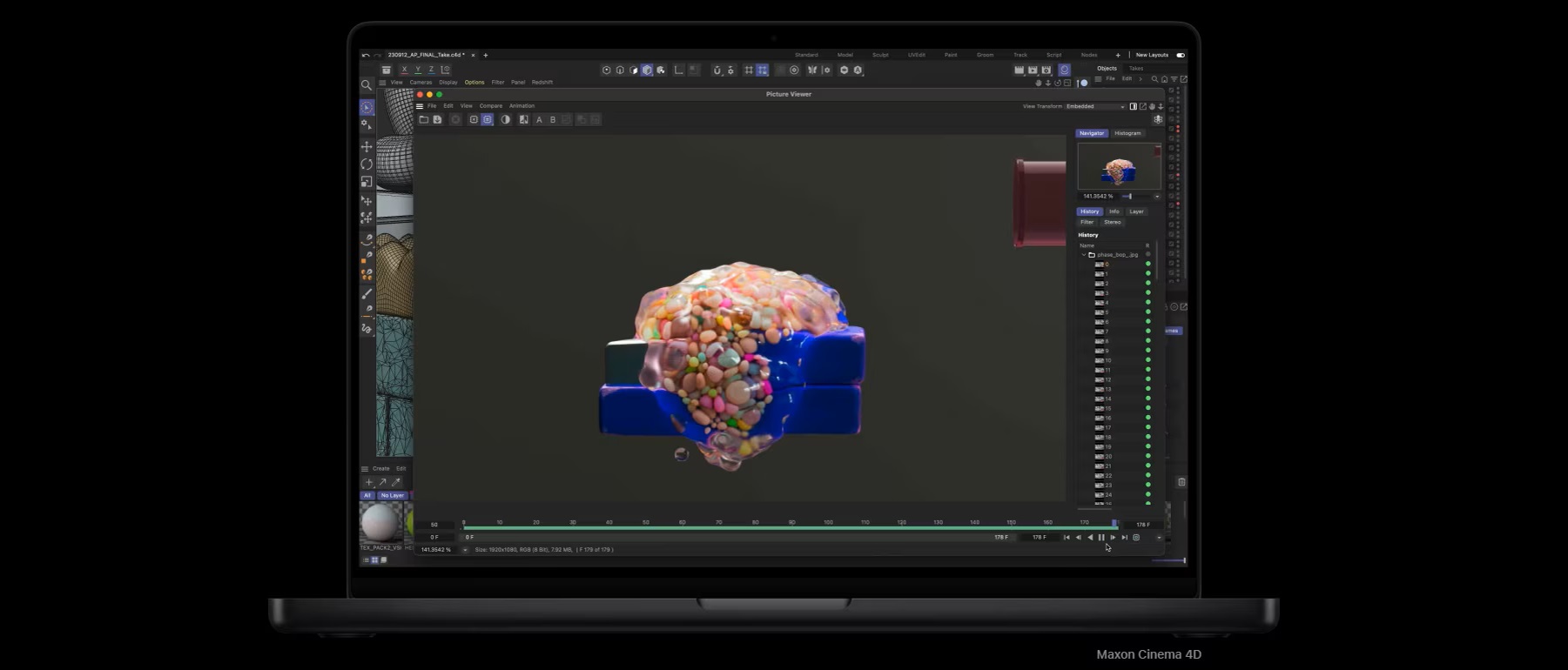This screenshot has width=1568, height=670.
Task: Toggle Z axis lock
Action: 431,70
